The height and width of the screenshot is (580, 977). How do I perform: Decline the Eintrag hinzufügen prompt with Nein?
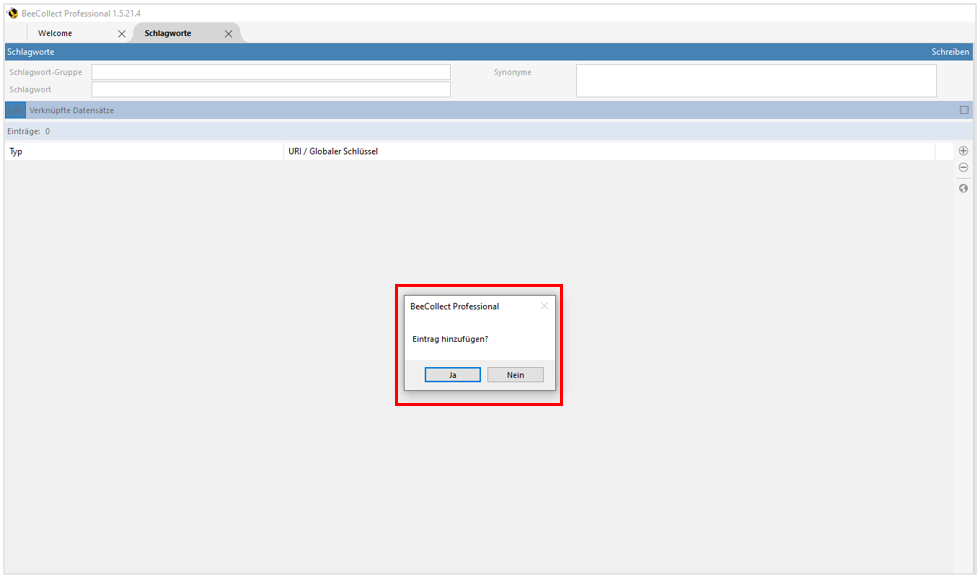(x=515, y=374)
